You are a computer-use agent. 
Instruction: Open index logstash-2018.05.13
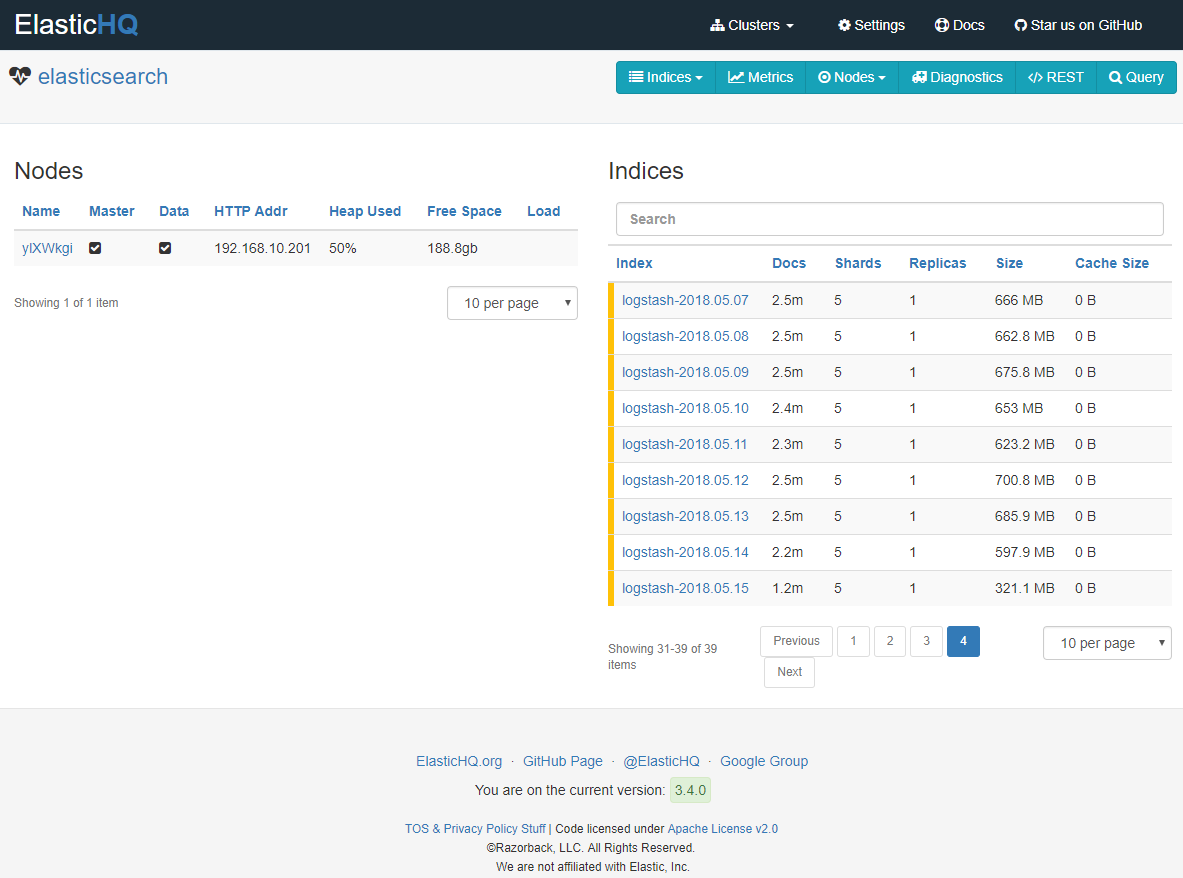pos(685,517)
